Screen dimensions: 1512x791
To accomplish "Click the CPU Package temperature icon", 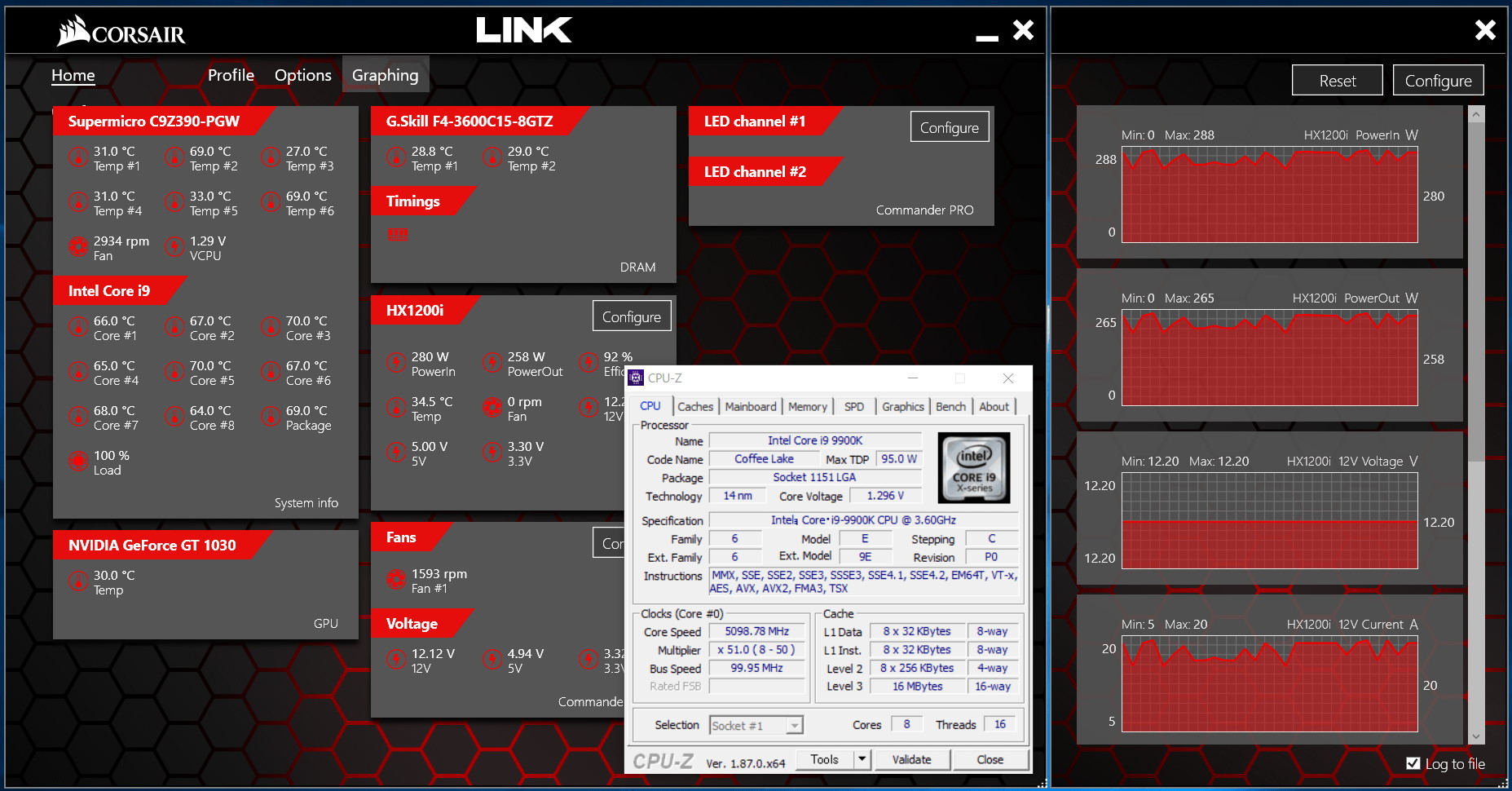I will (271, 416).
